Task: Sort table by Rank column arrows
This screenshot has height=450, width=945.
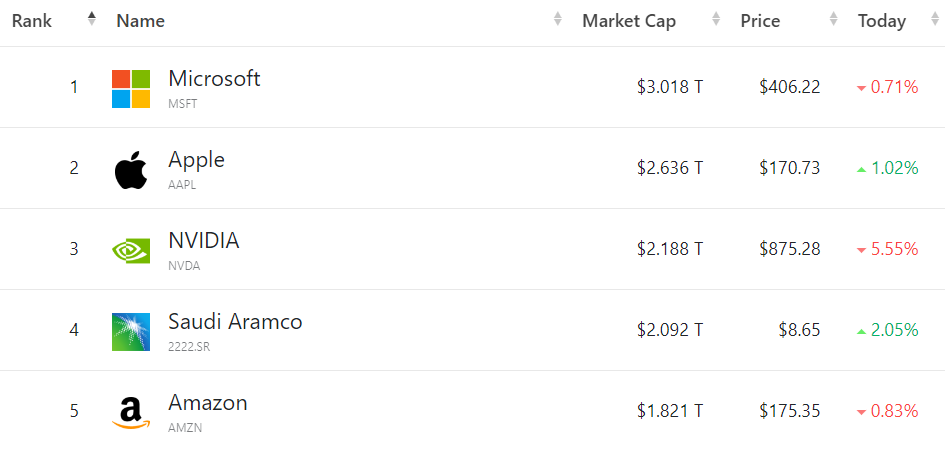Action: [x=92, y=20]
